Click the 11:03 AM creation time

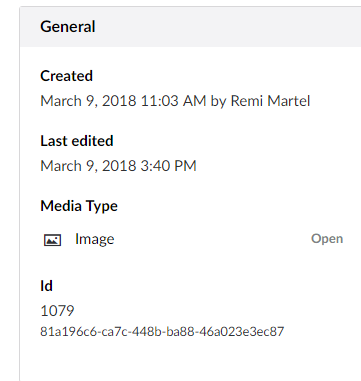(173, 101)
